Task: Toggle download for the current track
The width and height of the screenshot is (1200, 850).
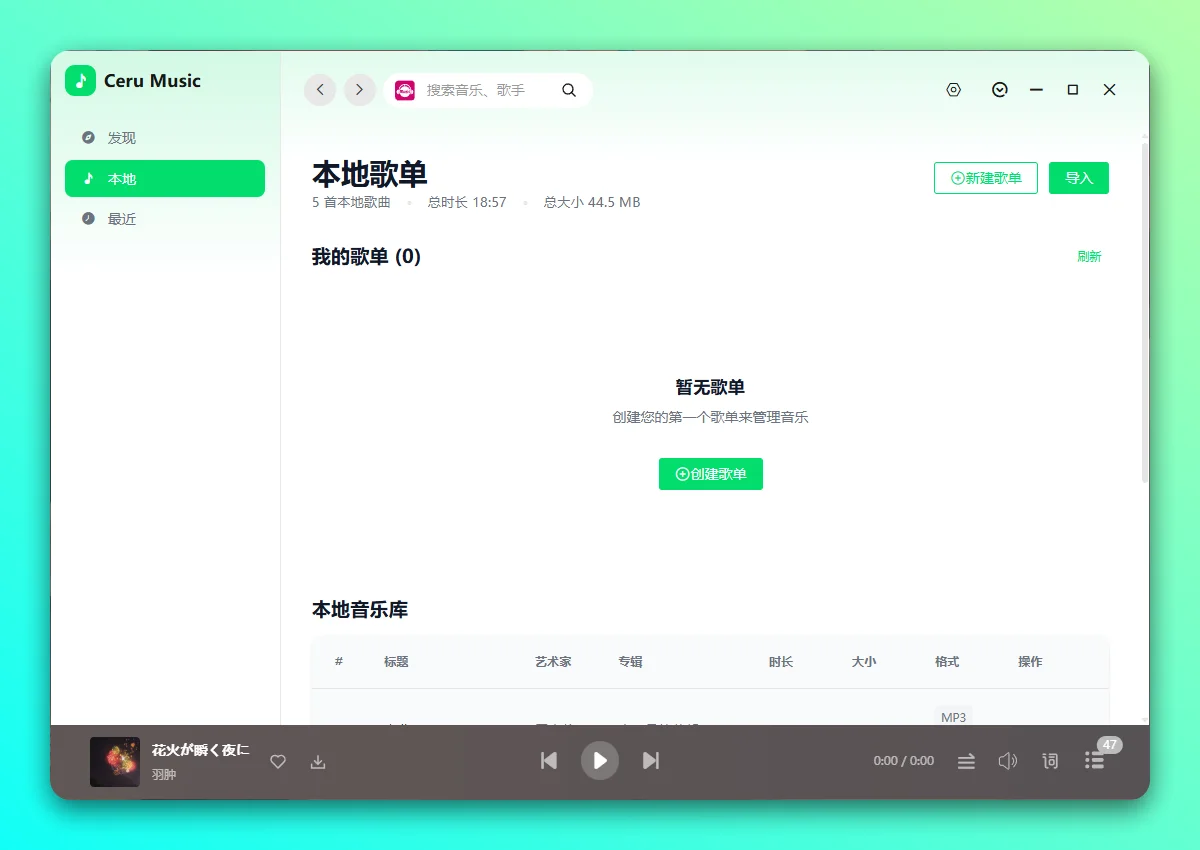Action: pos(318,761)
